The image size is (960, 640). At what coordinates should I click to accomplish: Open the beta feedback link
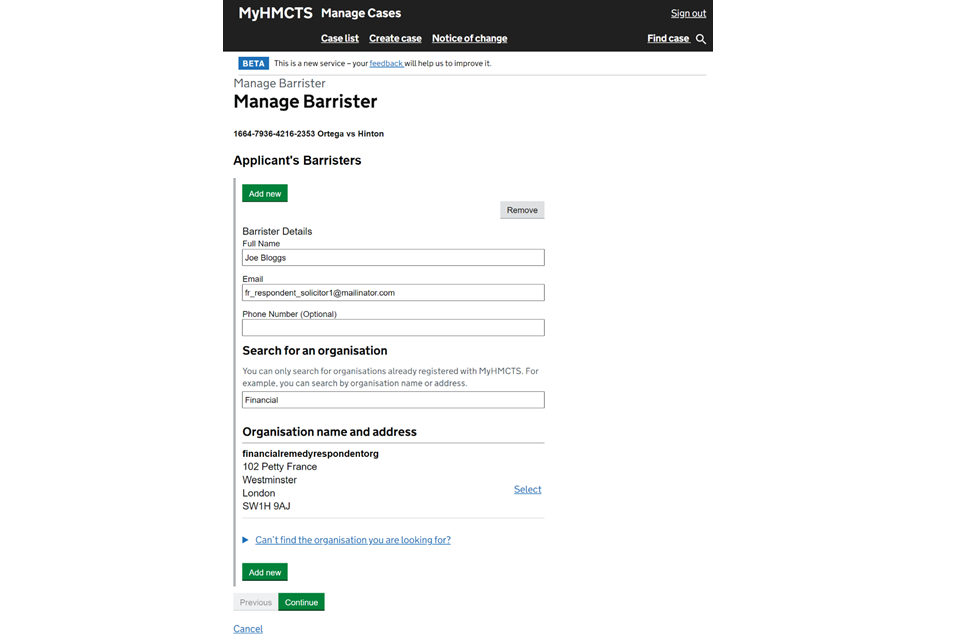click(x=386, y=64)
